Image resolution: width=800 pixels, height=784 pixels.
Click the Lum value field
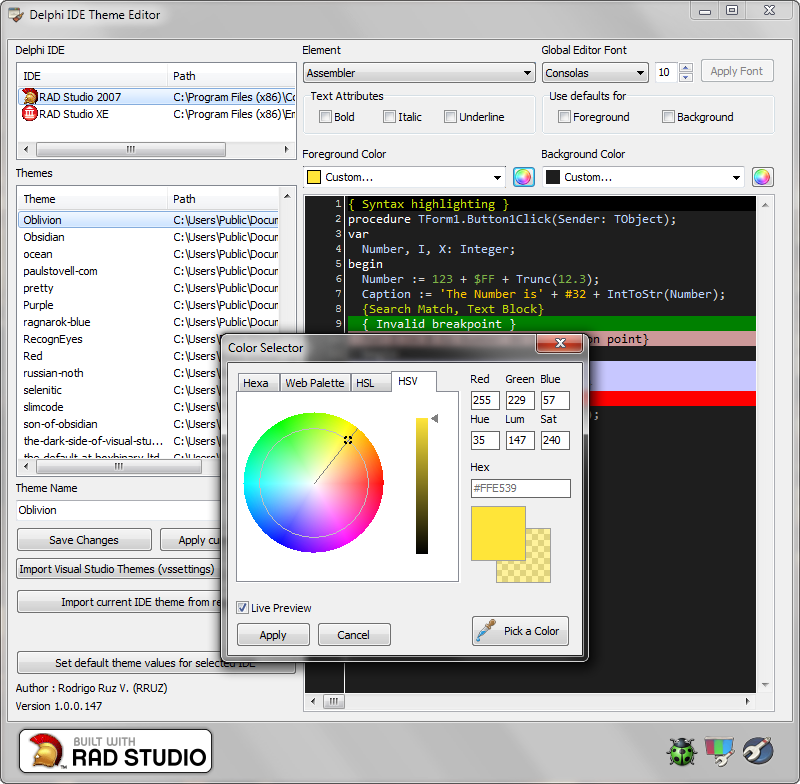pyautogui.click(x=520, y=440)
